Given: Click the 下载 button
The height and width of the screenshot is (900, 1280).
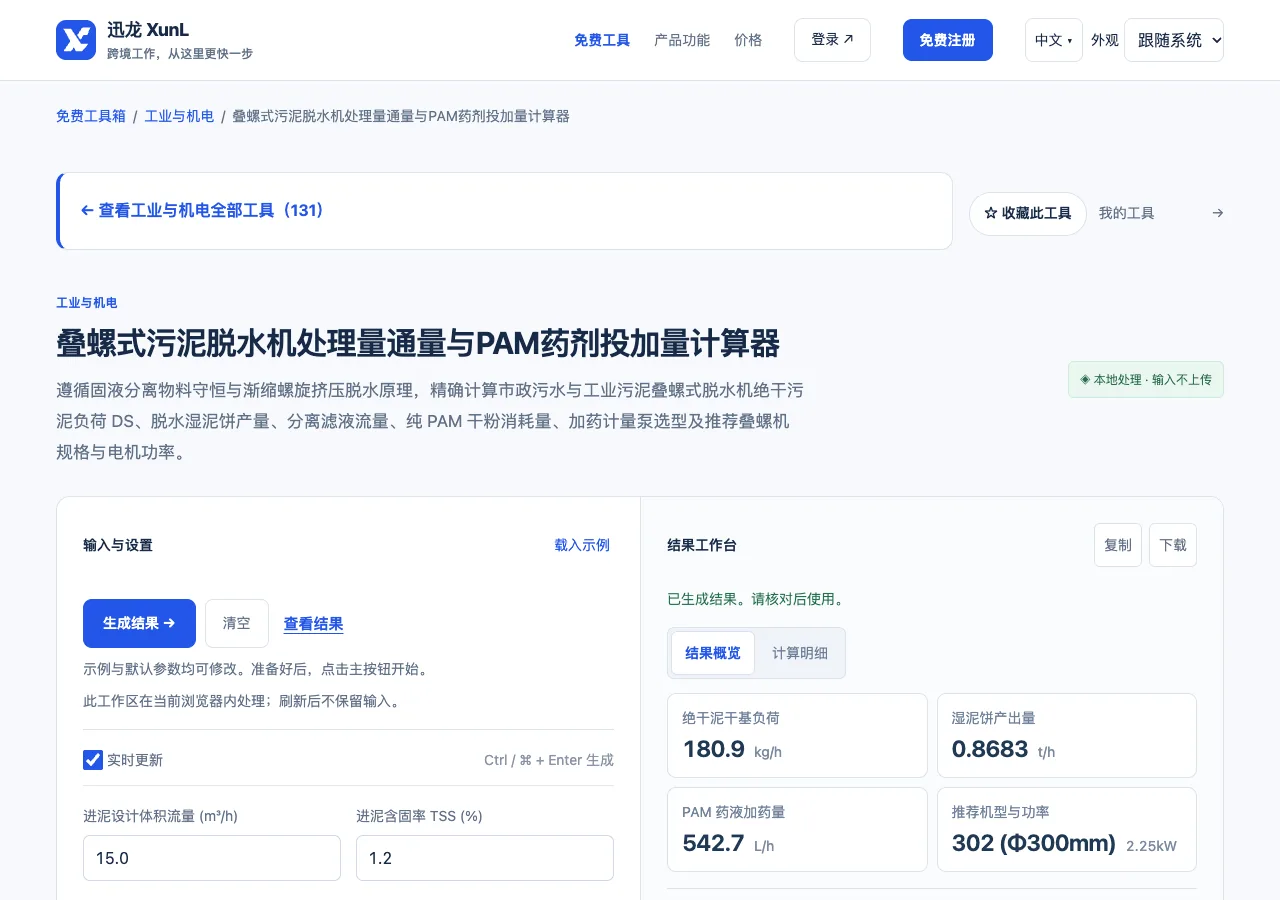Looking at the screenshot, I should pos(1173,545).
